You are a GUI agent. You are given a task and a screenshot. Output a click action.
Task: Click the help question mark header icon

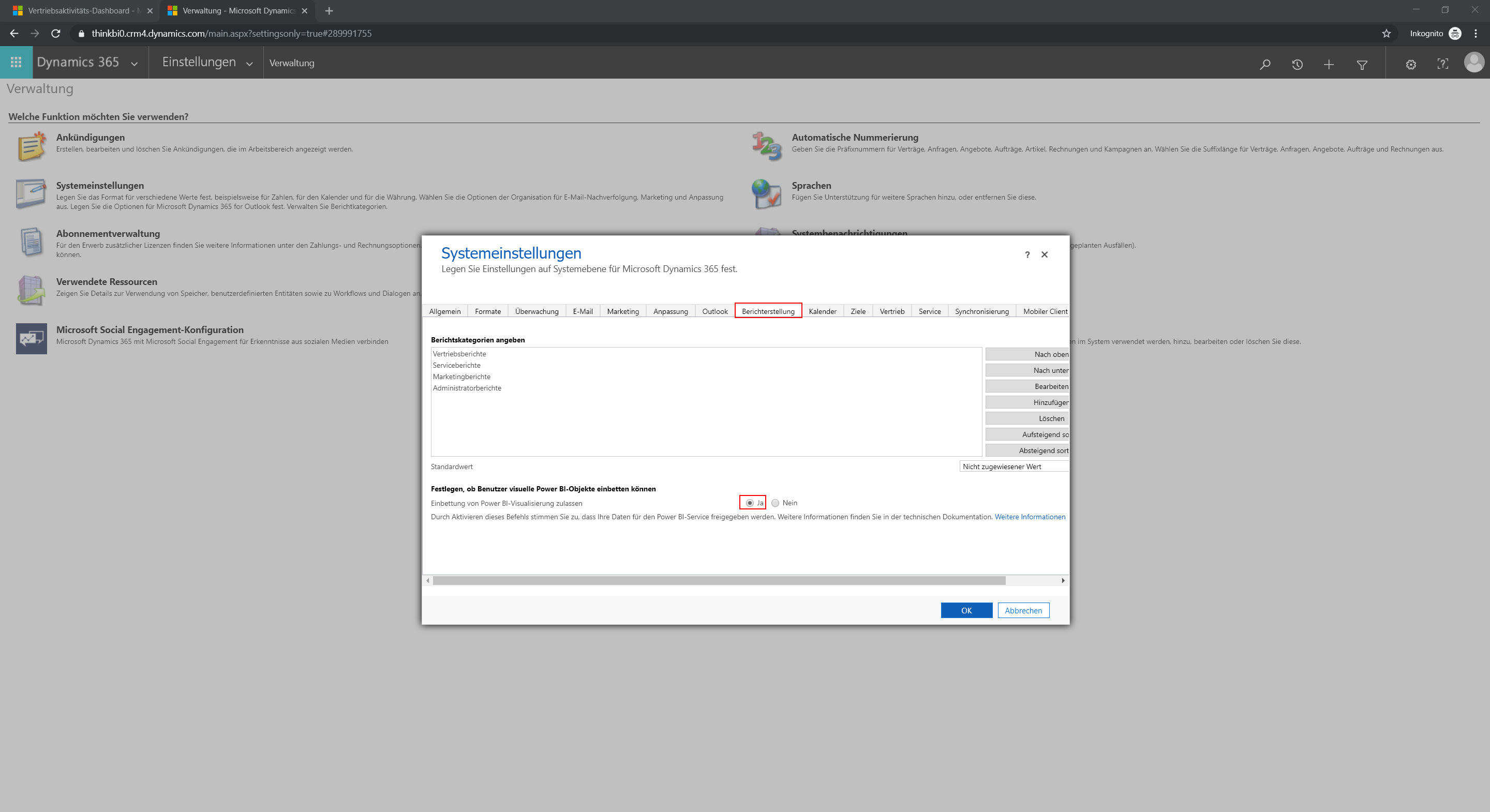(x=1442, y=64)
